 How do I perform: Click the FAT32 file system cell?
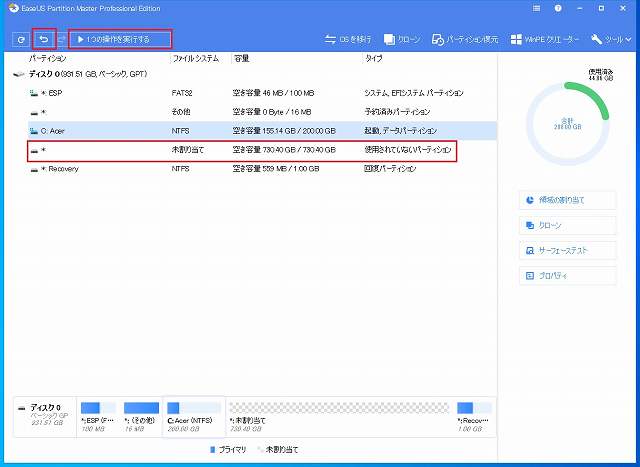(x=182, y=93)
